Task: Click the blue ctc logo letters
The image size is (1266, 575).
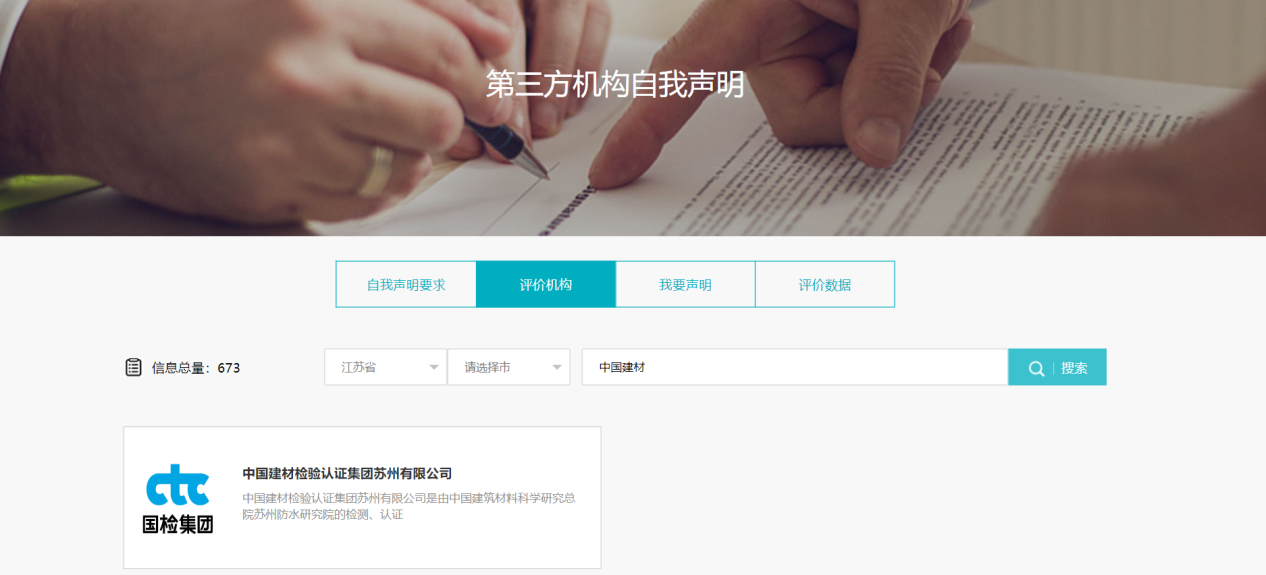Action: pyautogui.click(x=178, y=485)
